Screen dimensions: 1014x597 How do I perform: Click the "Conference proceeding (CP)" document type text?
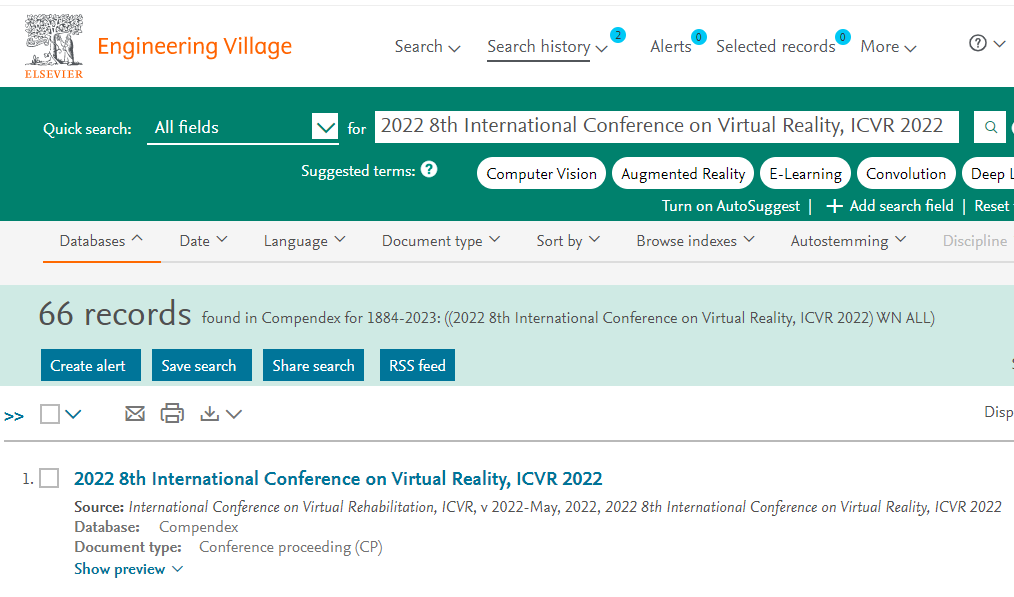click(x=291, y=547)
